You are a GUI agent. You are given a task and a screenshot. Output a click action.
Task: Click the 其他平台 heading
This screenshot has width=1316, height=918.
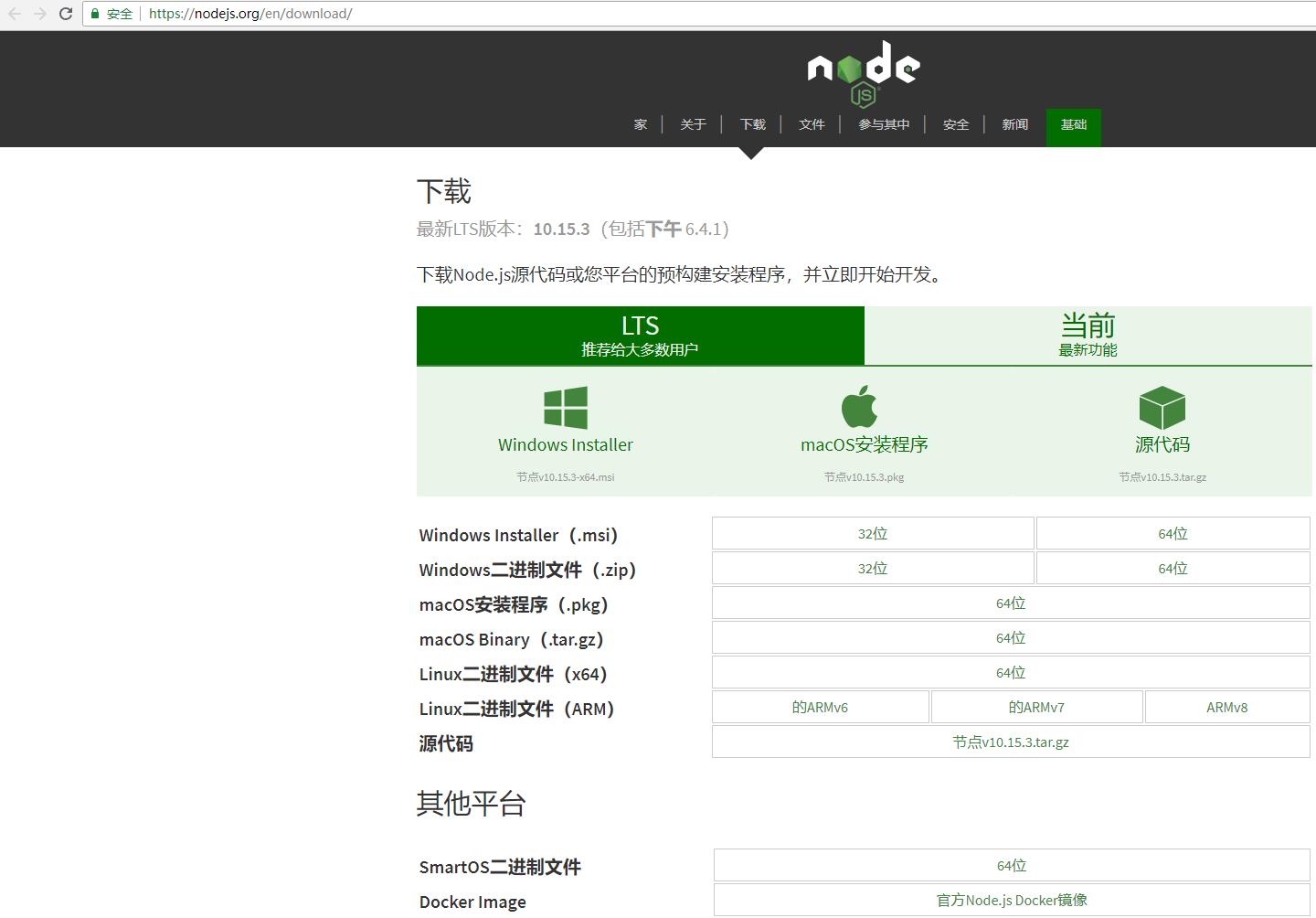(472, 804)
